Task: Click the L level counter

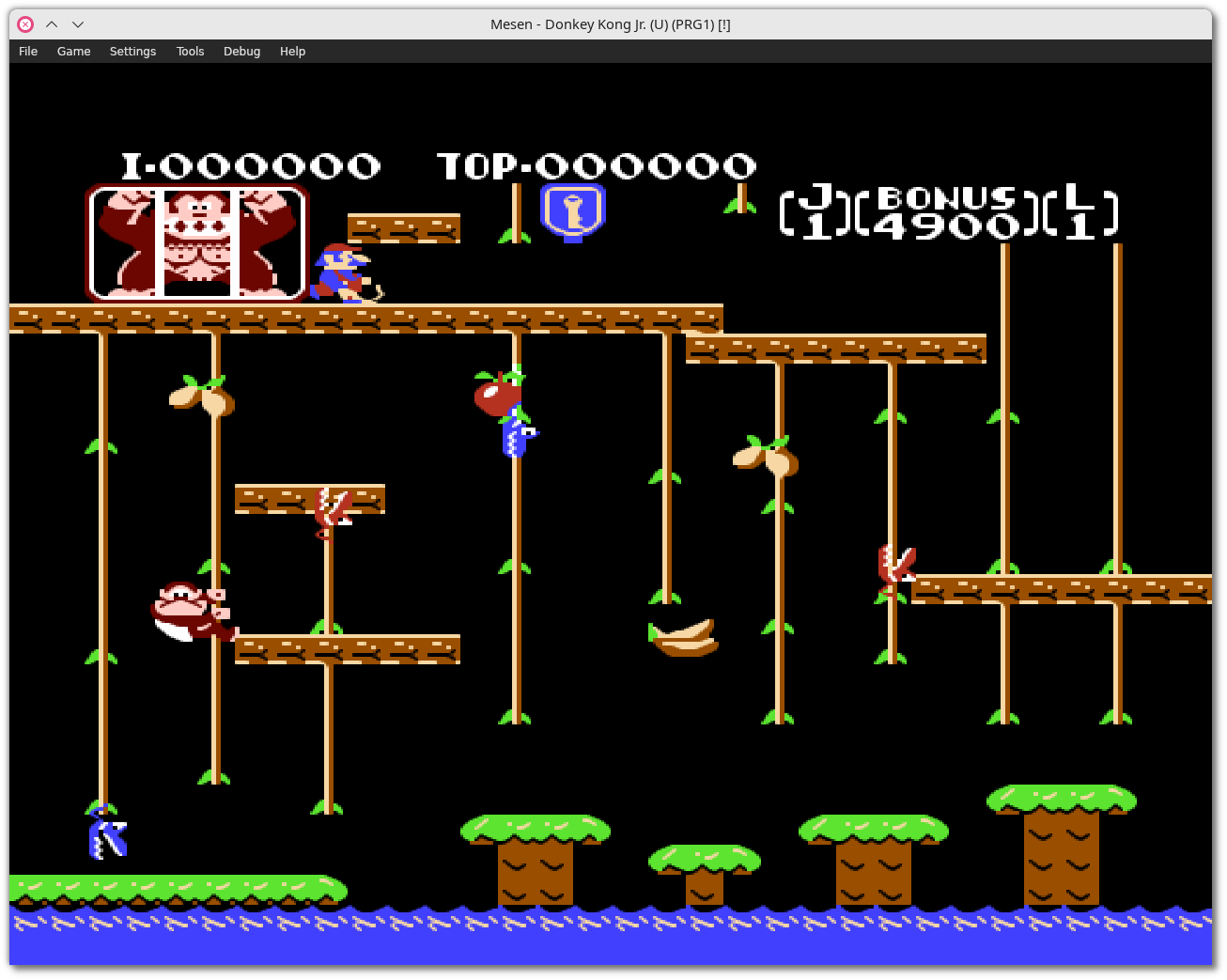Action: (x=1080, y=212)
